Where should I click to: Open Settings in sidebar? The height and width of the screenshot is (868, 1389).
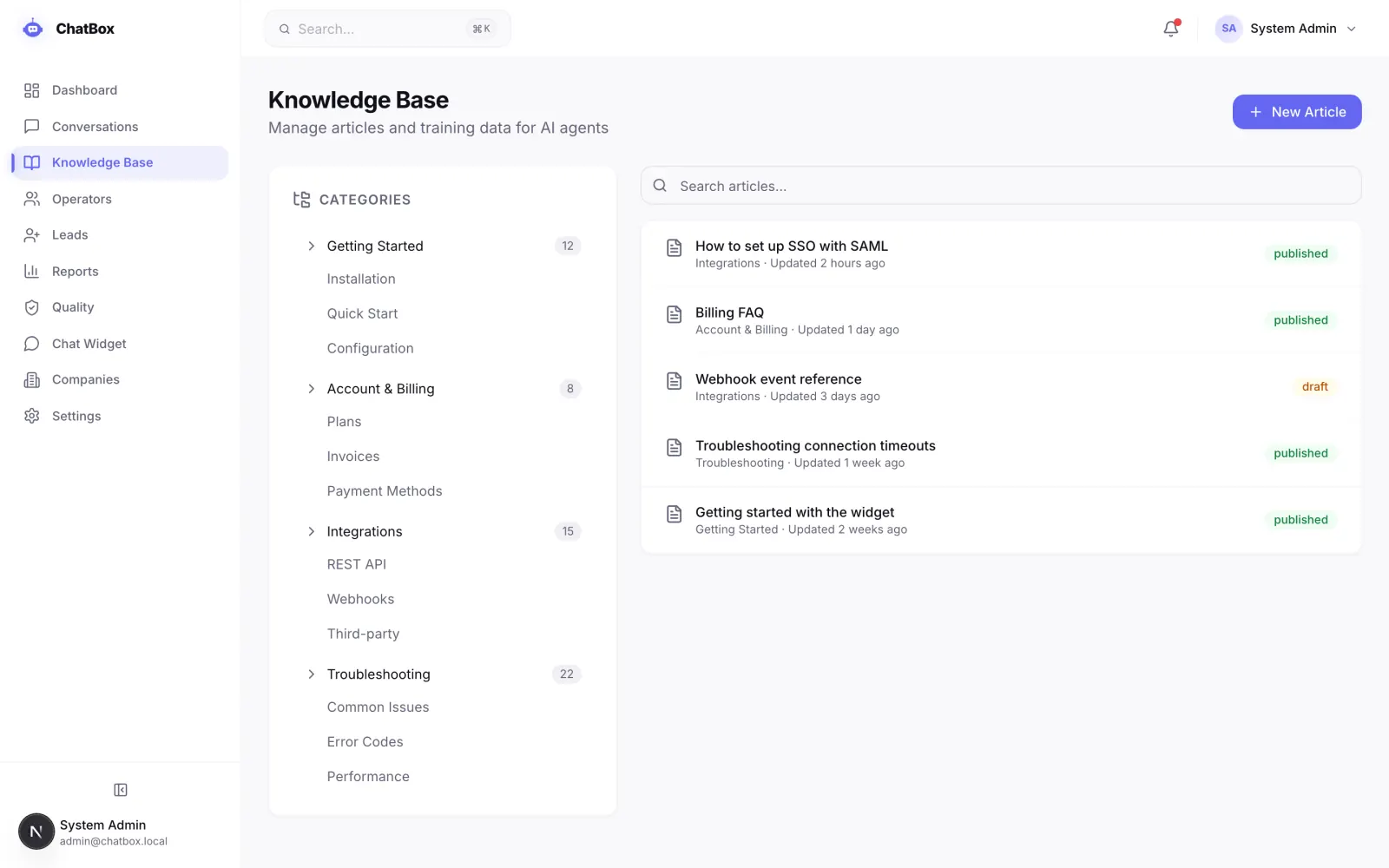tap(120, 416)
